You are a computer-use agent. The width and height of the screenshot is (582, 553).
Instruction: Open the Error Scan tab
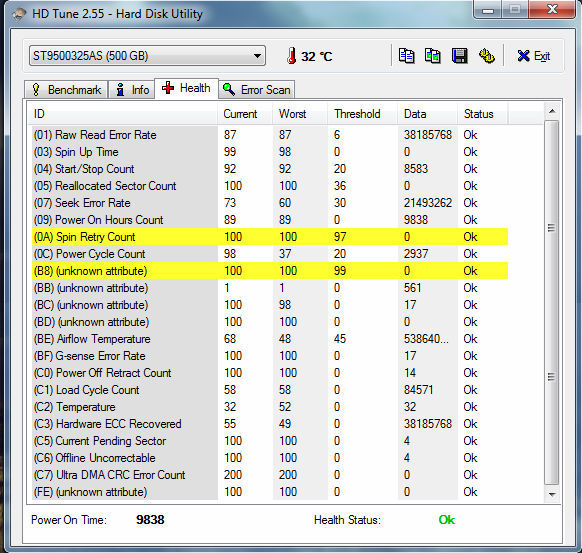(x=257, y=90)
